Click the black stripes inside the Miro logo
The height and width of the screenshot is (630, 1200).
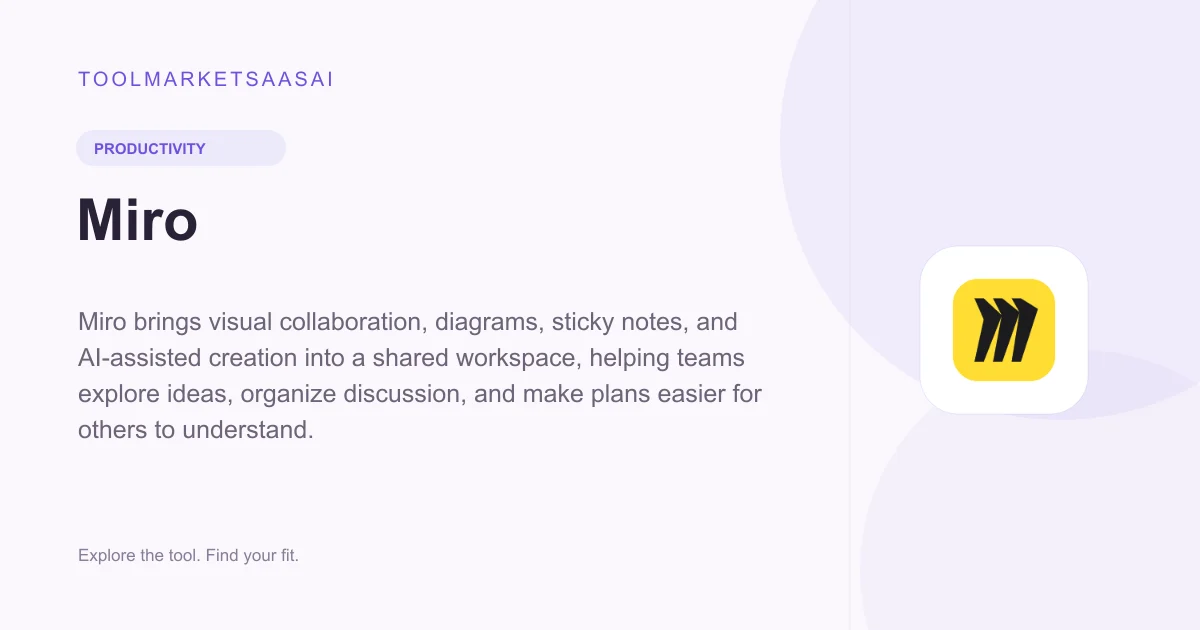(x=1003, y=330)
